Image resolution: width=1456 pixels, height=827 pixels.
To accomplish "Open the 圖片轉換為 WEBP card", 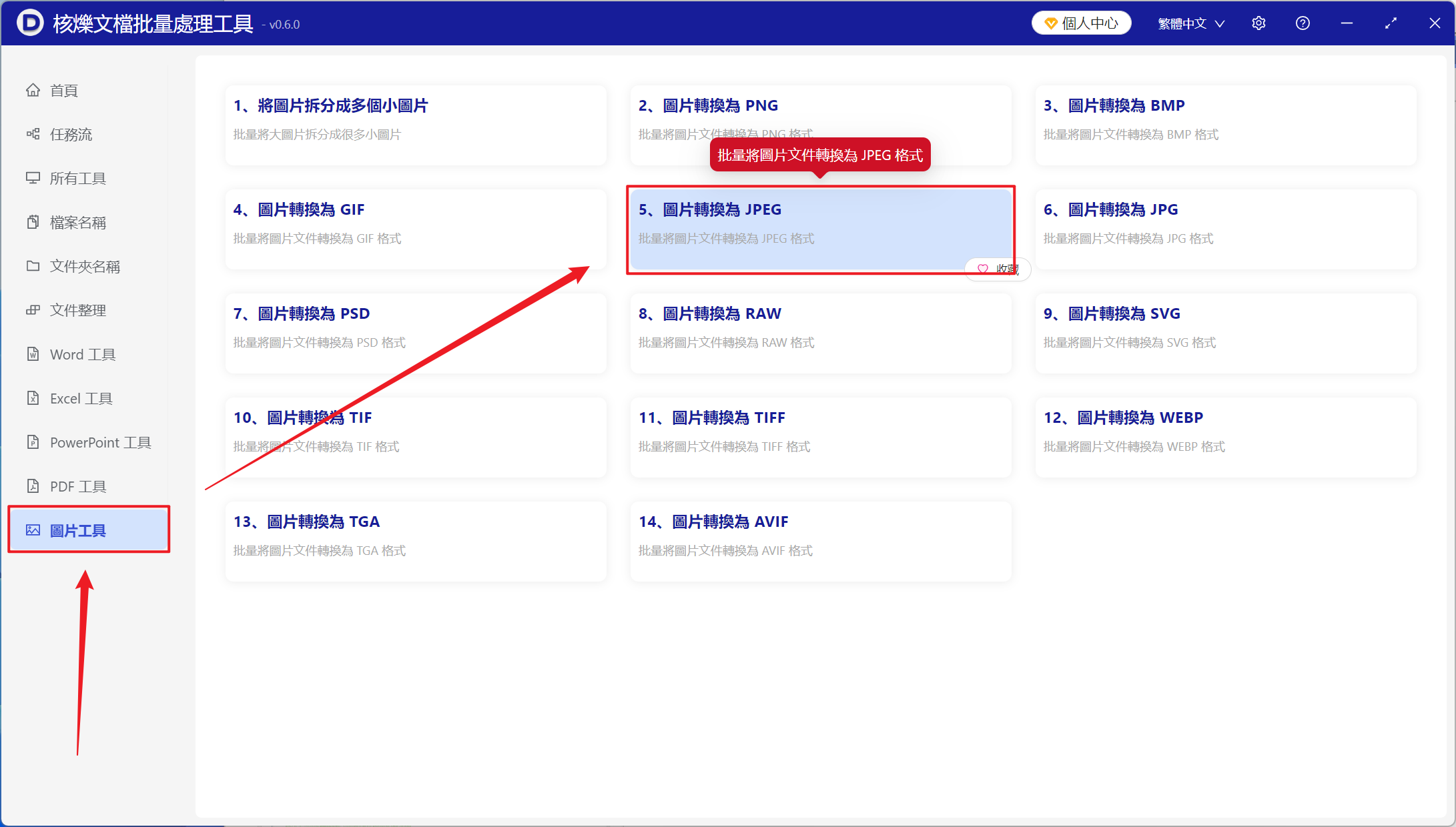I will click(1226, 437).
